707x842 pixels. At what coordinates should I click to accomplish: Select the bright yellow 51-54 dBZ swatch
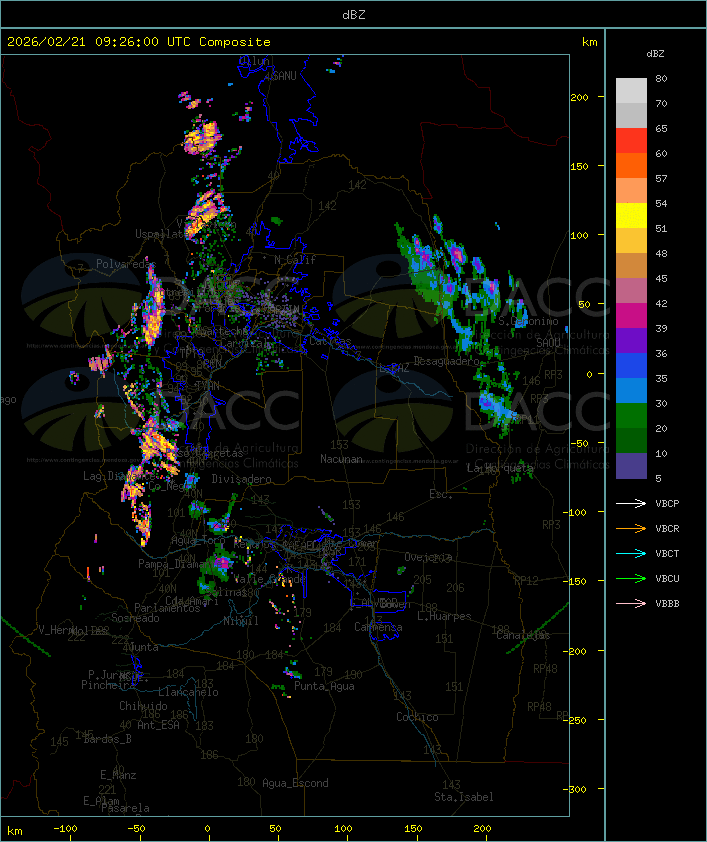631,215
